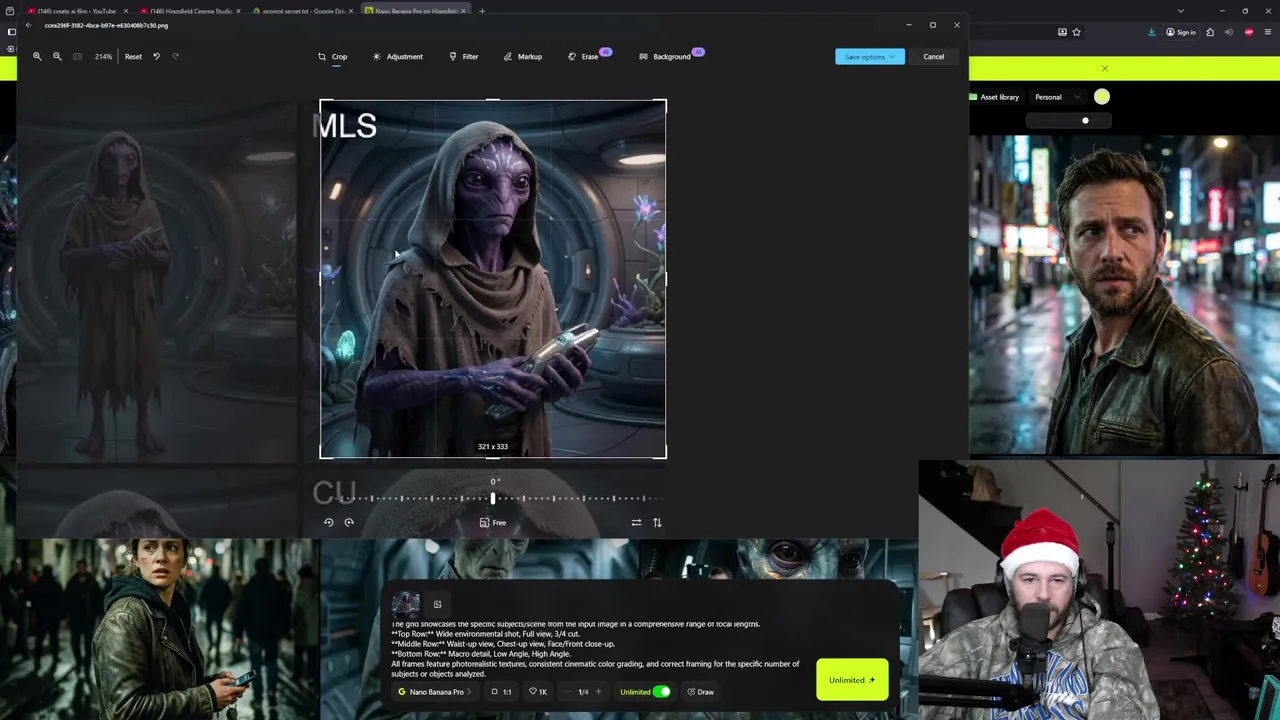The height and width of the screenshot is (720, 1280).
Task: Switch to the Erase AI tab
Action: (x=588, y=56)
